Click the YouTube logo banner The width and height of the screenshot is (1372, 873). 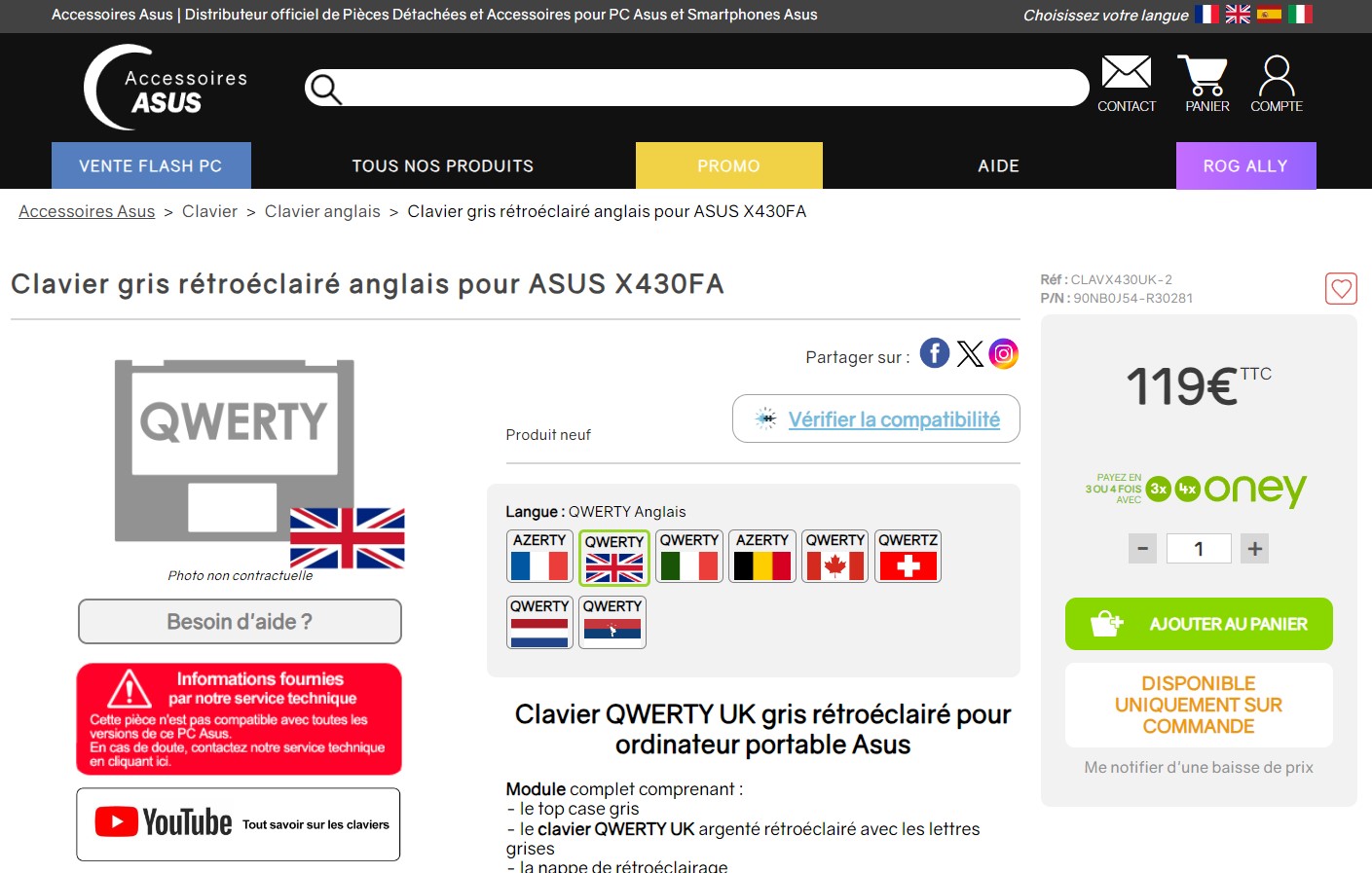click(x=239, y=824)
